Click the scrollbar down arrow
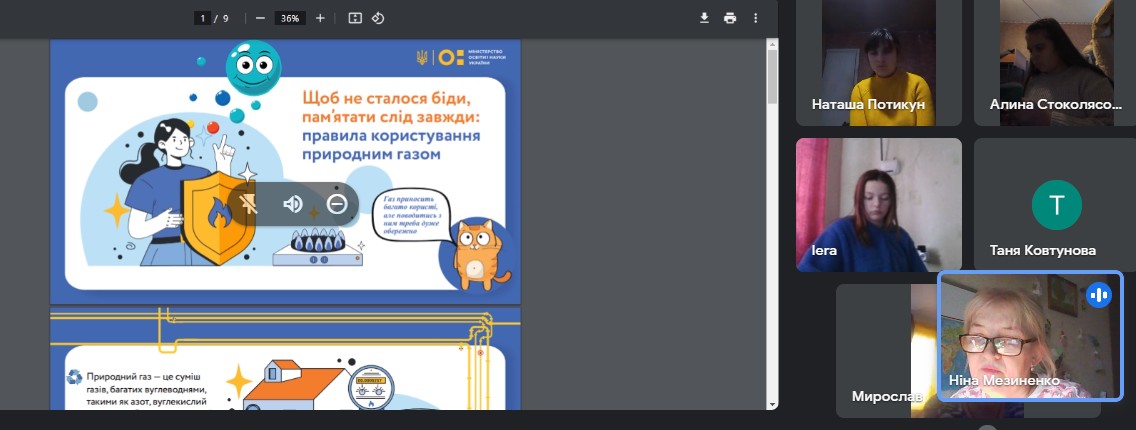Screen dimensions: 1136x430 772,404
